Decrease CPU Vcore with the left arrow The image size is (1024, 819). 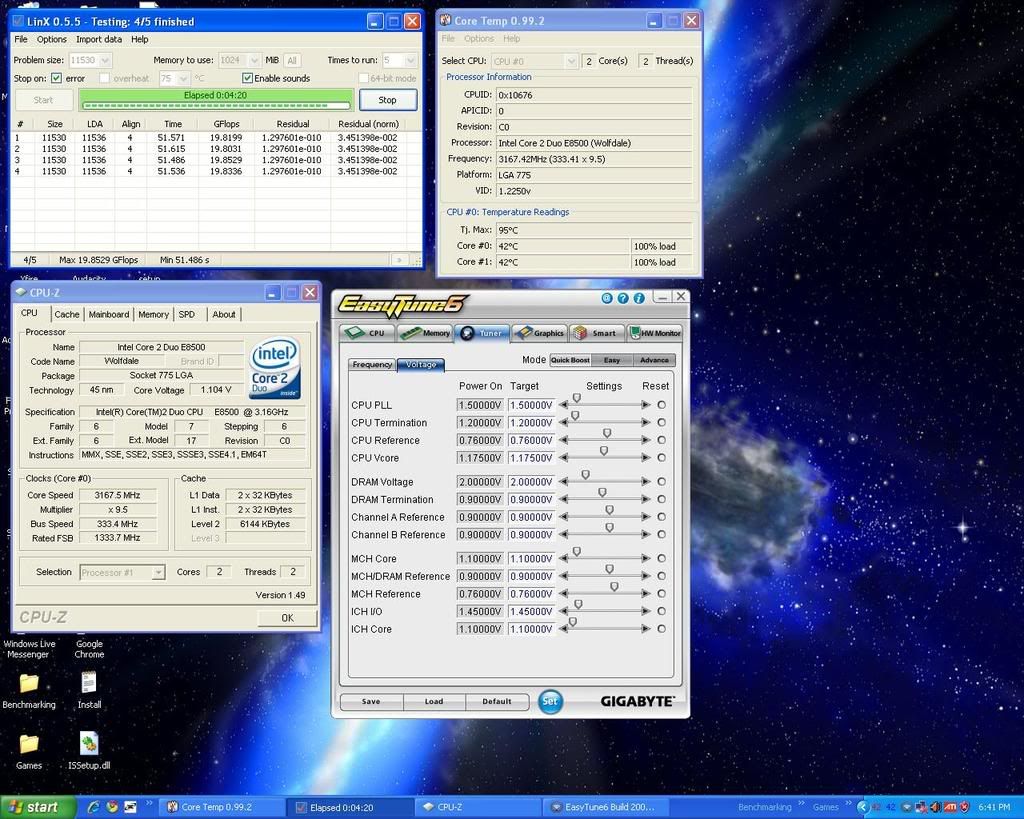tap(564, 458)
